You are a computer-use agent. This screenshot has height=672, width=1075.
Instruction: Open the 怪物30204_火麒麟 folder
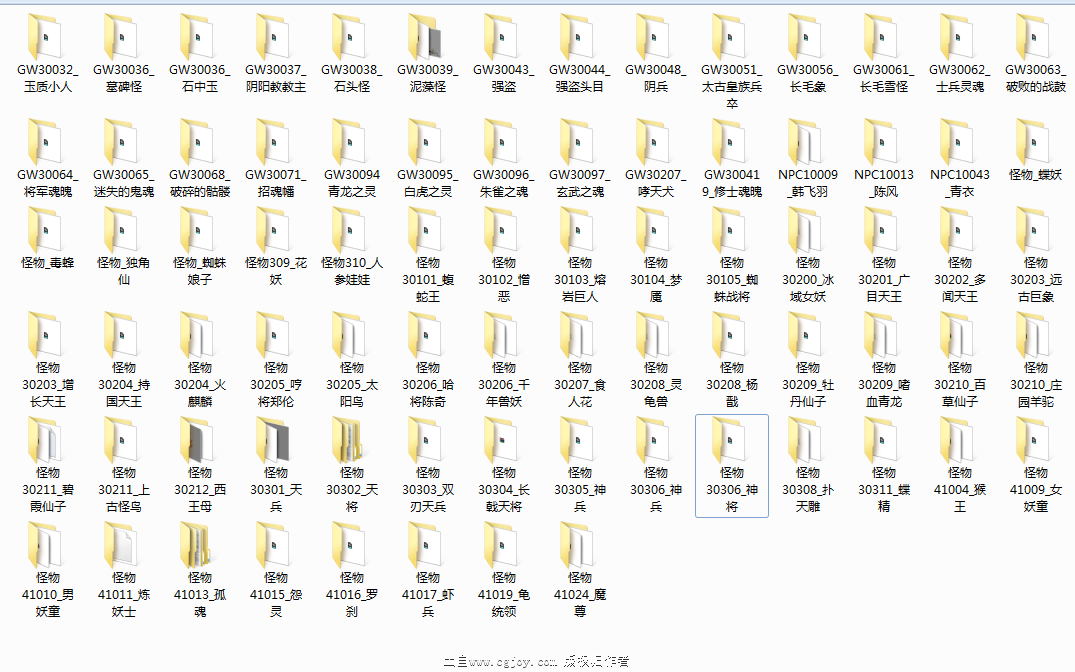pos(199,345)
